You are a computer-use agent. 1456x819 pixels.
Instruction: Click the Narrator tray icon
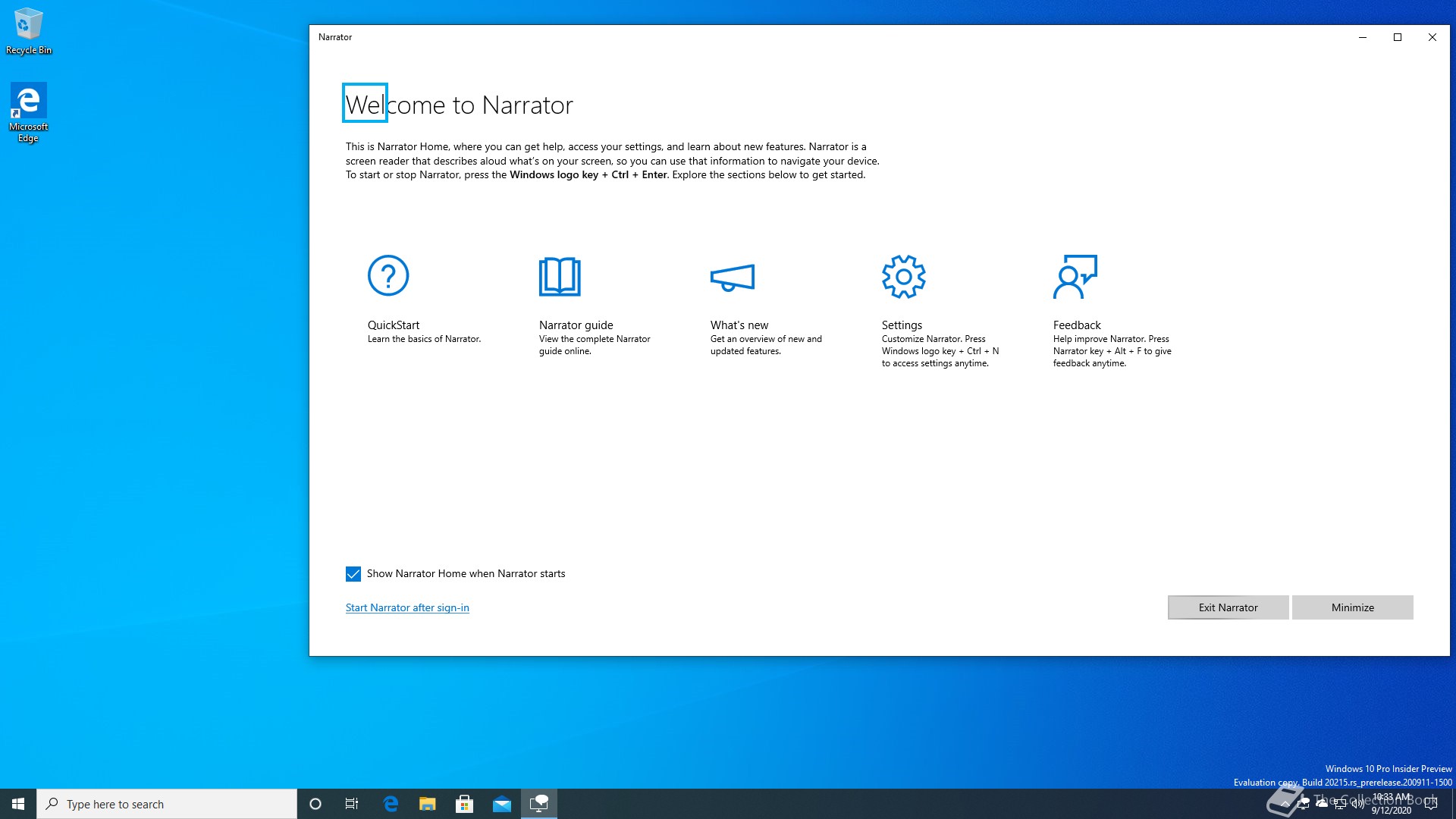1304,803
